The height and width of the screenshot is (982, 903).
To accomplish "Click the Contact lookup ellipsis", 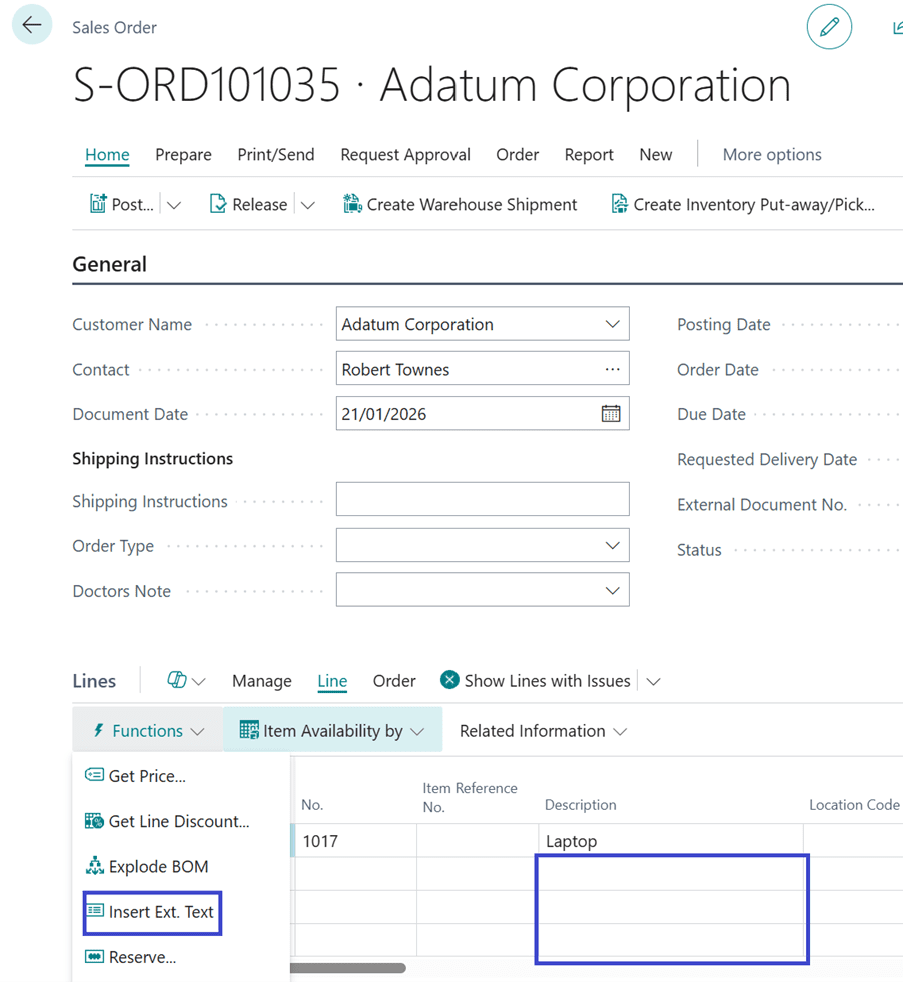I will [x=612, y=369].
